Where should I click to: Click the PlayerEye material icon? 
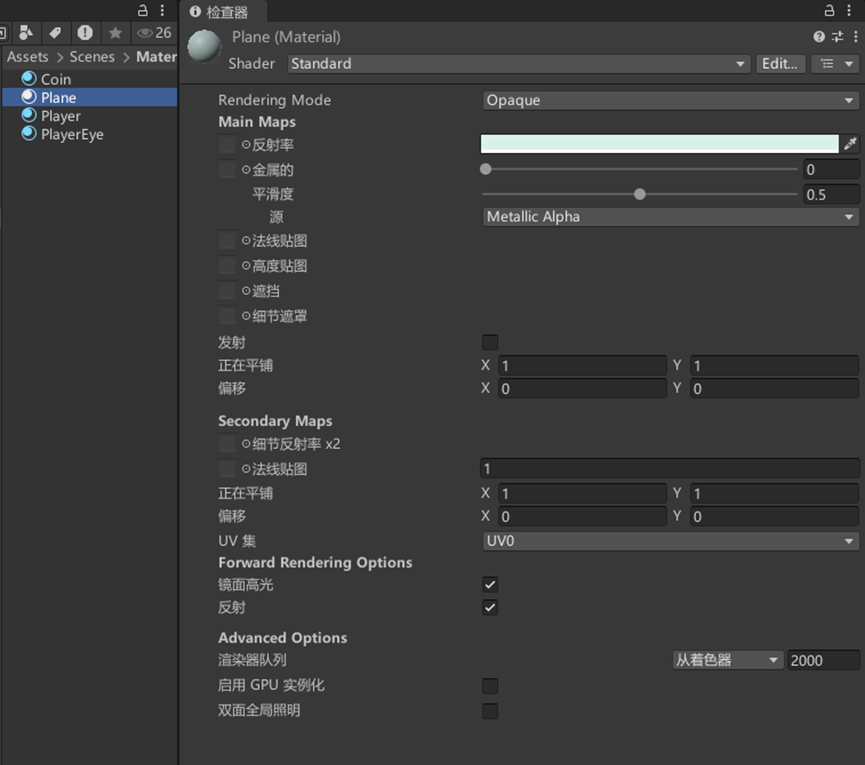tap(29, 133)
